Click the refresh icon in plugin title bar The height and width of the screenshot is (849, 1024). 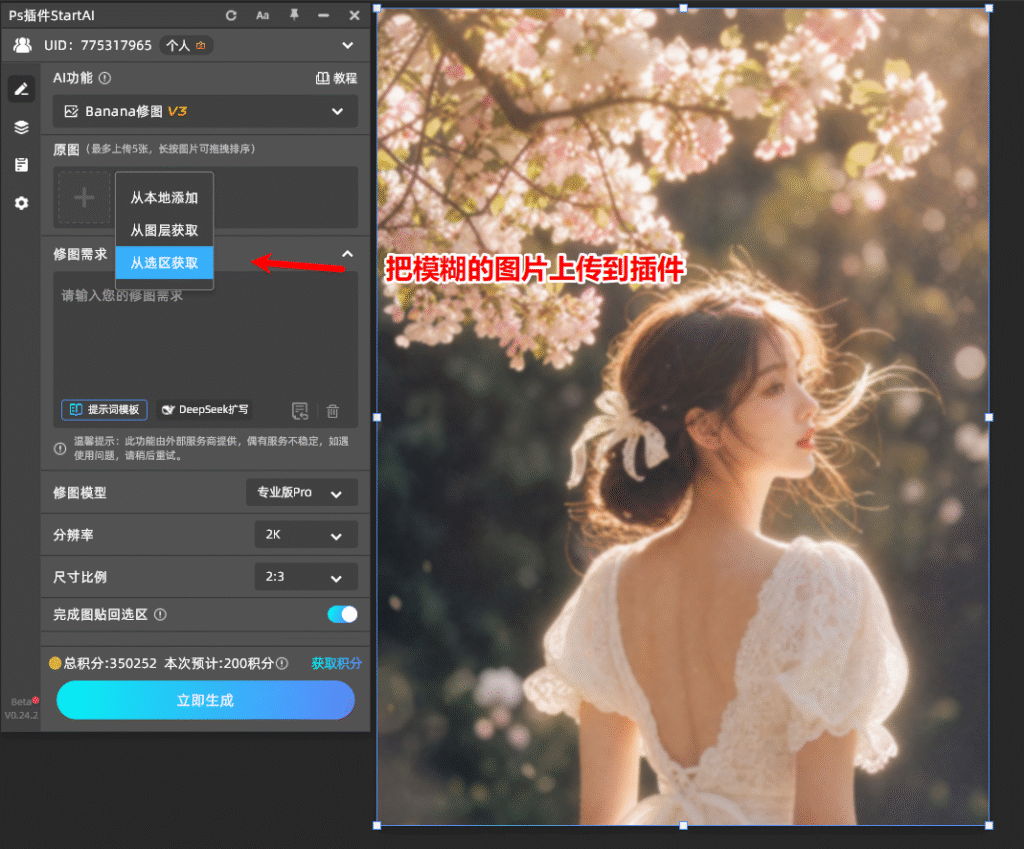(x=231, y=16)
